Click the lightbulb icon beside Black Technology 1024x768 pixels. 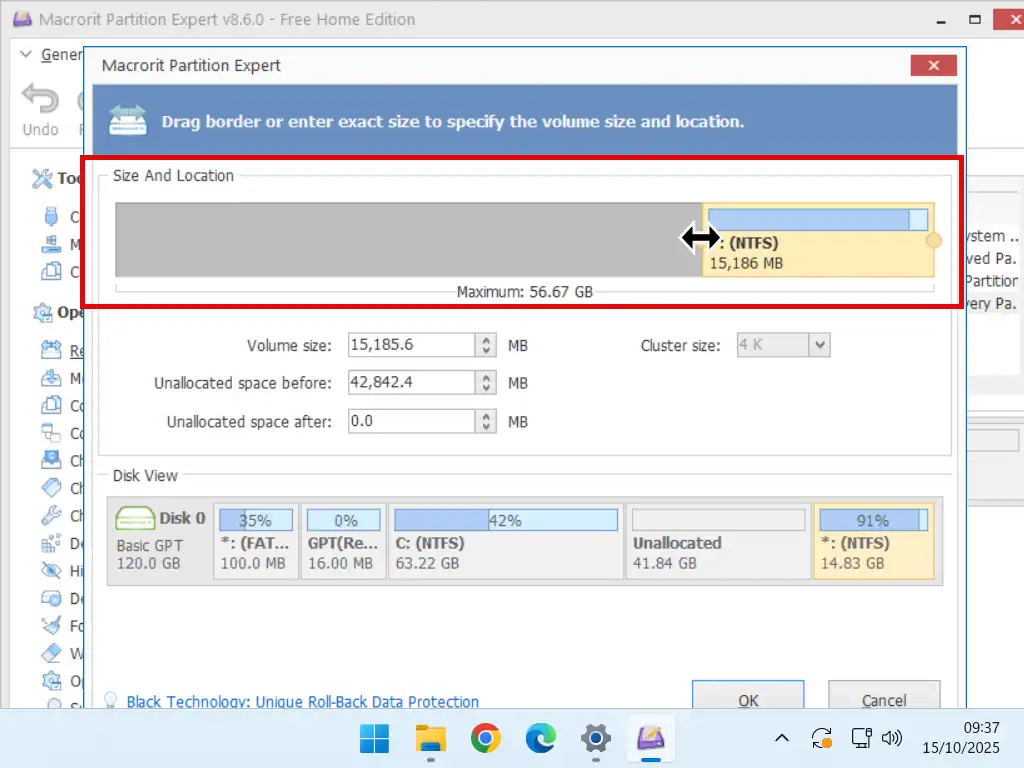point(113,701)
